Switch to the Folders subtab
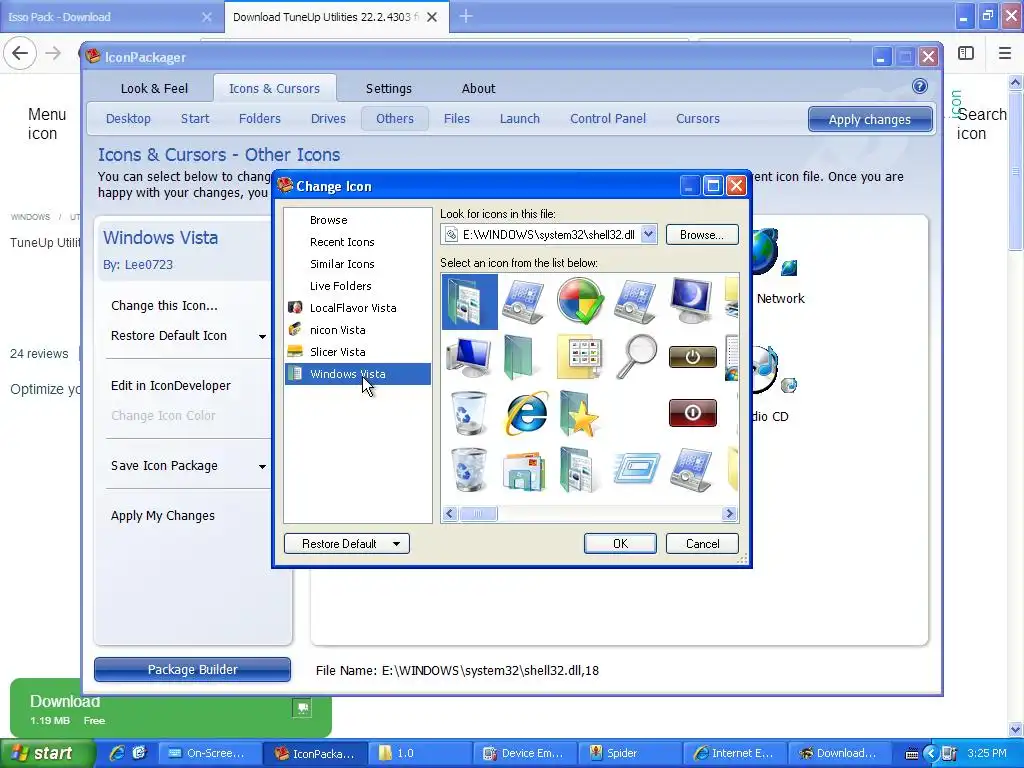 259,118
